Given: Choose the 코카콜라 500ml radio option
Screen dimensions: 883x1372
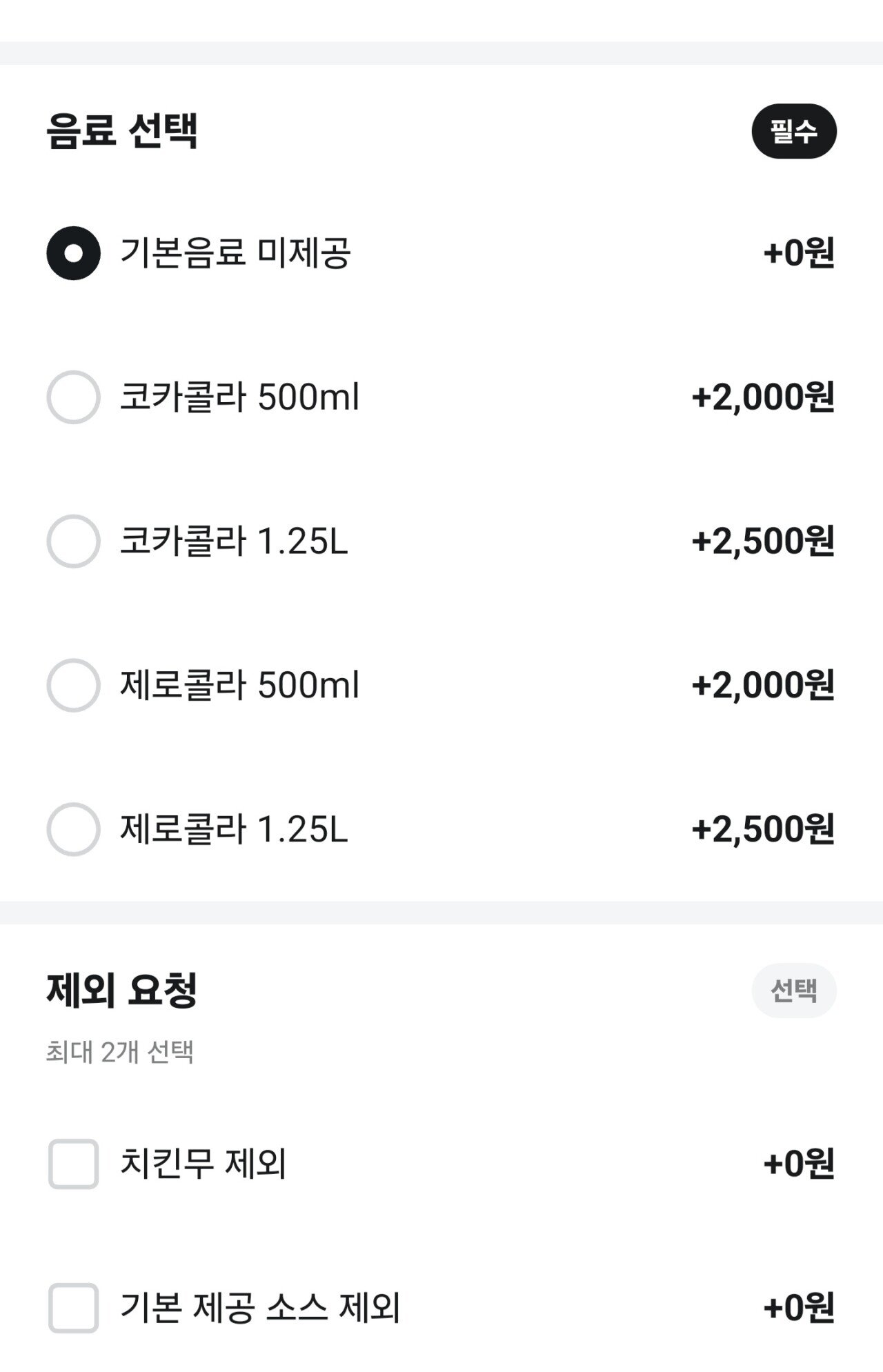Looking at the screenshot, I should click(x=73, y=397).
